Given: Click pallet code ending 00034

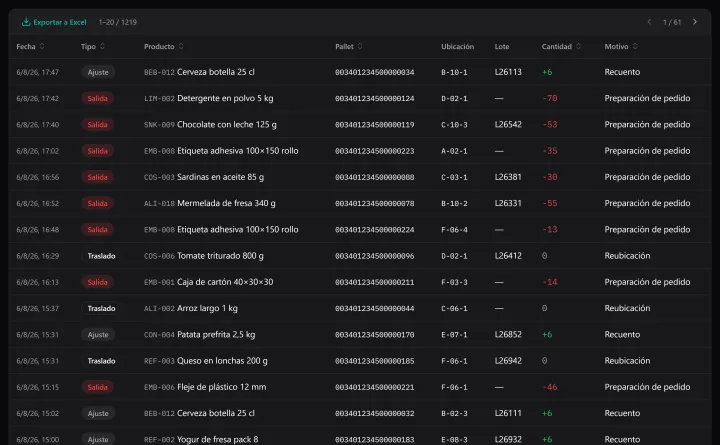Looking at the screenshot, I should (x=375, y=72).
